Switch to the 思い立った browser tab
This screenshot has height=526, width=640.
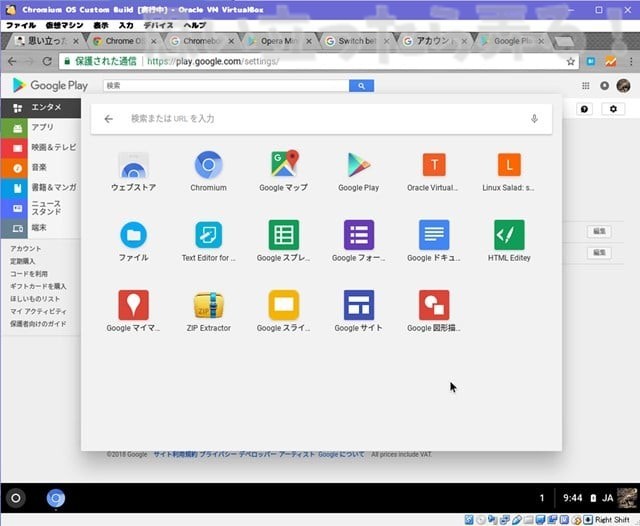point(46,41)
